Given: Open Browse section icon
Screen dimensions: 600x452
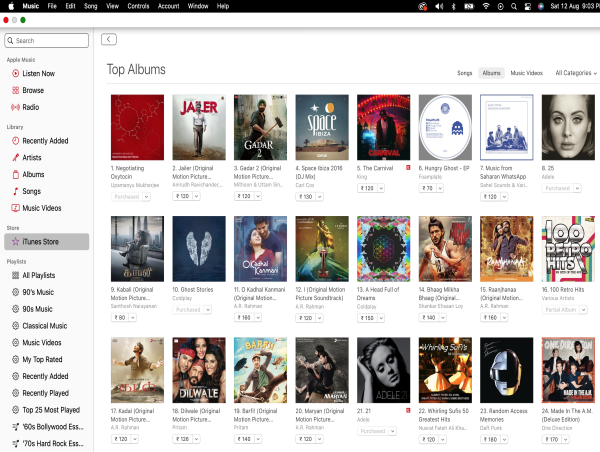Looking at the screenshot, I should (x=15, y=90).
